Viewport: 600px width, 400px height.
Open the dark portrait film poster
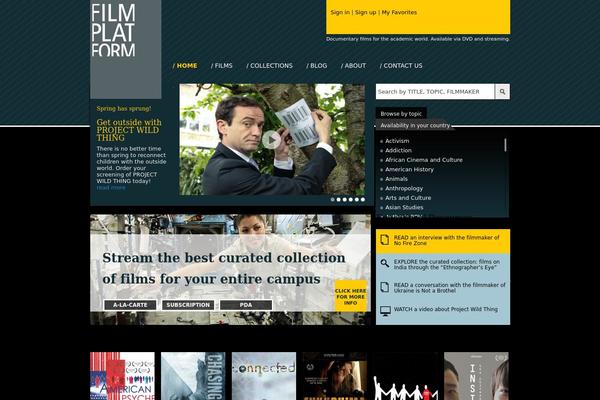coord(335,376)
